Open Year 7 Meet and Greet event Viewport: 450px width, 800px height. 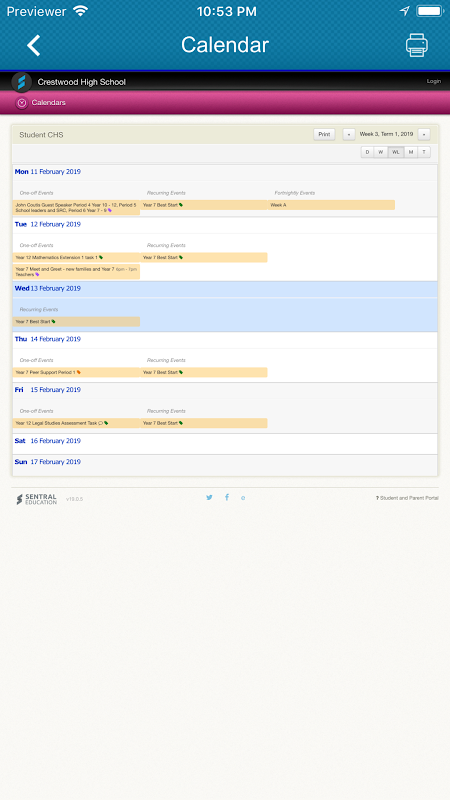[x=76, y=272]
